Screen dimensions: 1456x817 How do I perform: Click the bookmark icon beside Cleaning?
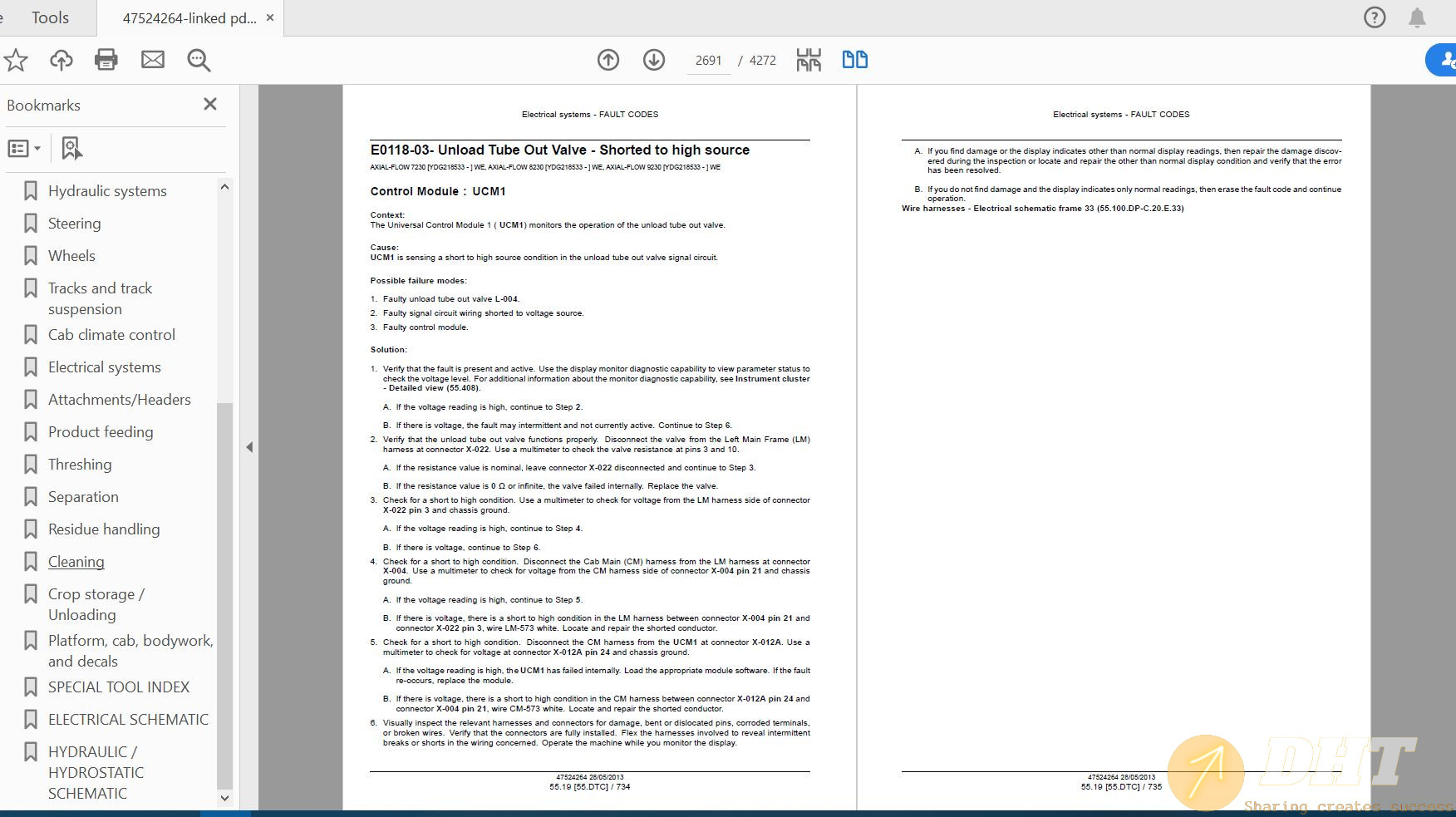[31, 562]
